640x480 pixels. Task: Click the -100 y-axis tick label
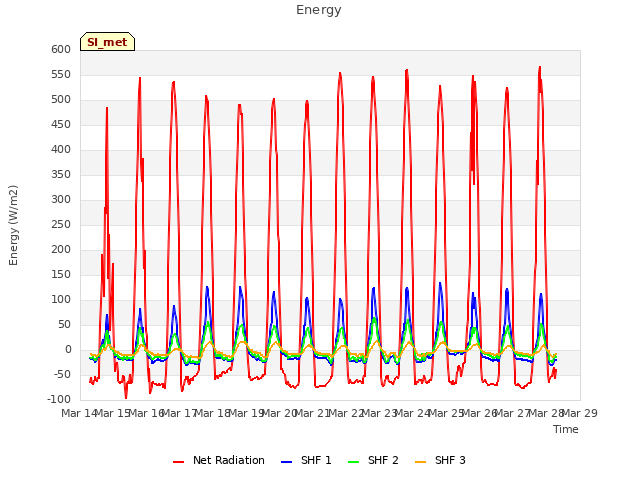click(59, 400)
